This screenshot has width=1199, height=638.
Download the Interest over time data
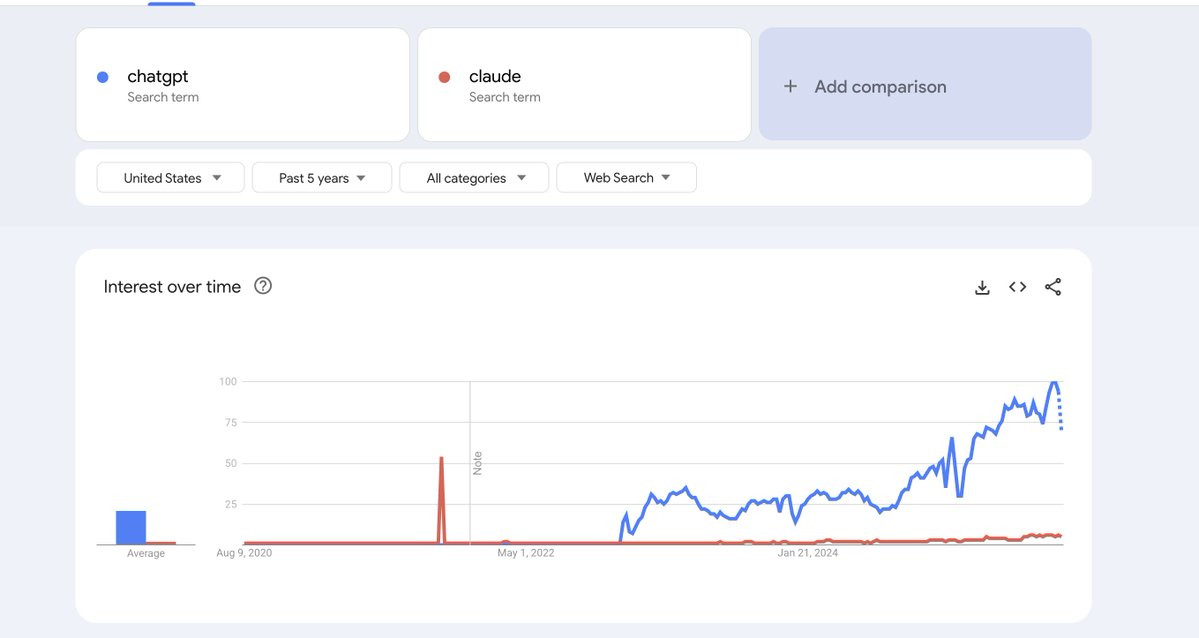(982, 288)
